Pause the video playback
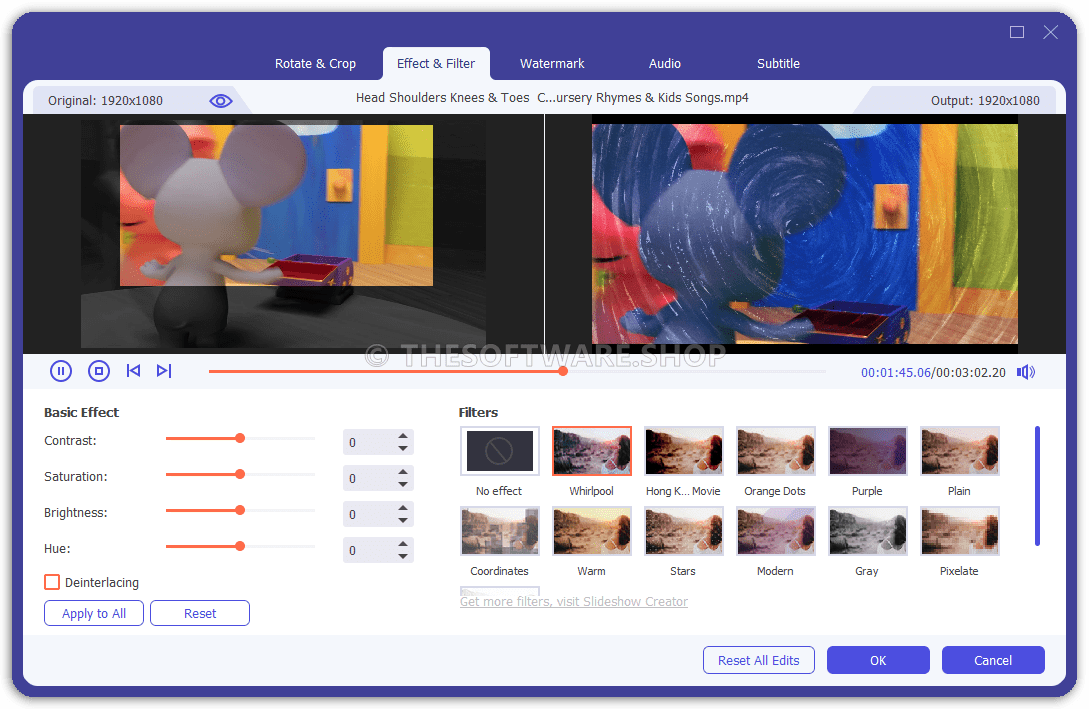 [x=61, y=371]
